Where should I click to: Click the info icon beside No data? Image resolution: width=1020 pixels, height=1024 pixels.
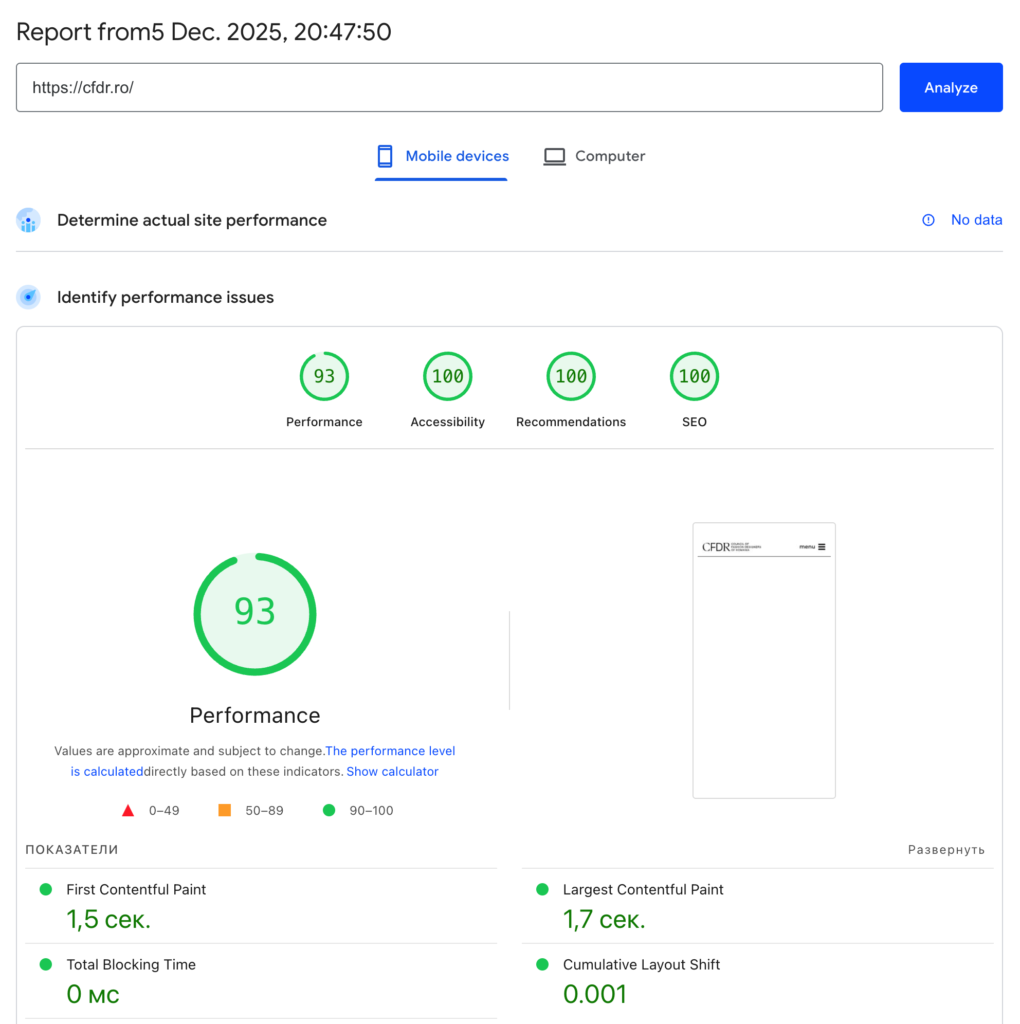point(928,220)
